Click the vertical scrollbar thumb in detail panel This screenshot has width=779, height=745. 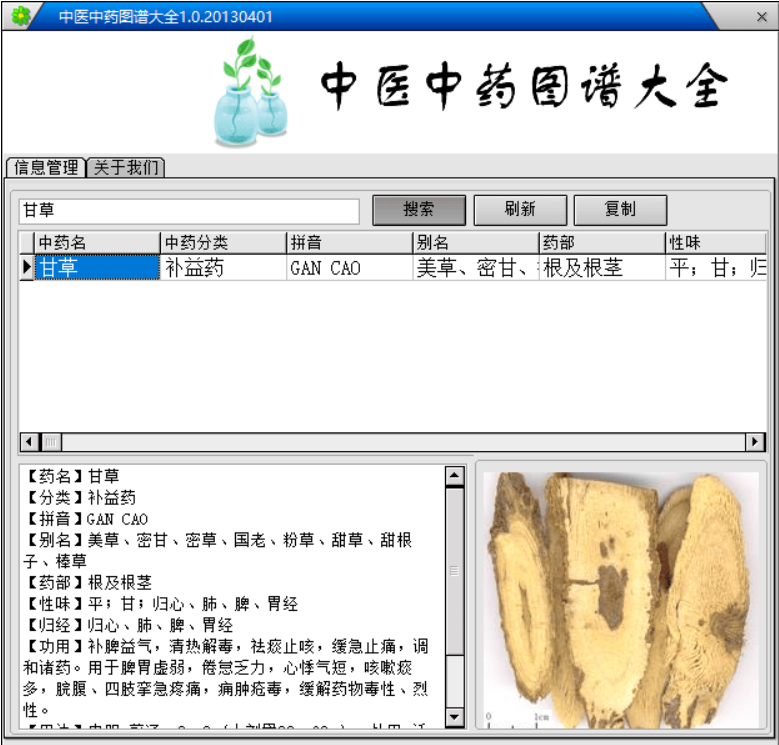455,571
